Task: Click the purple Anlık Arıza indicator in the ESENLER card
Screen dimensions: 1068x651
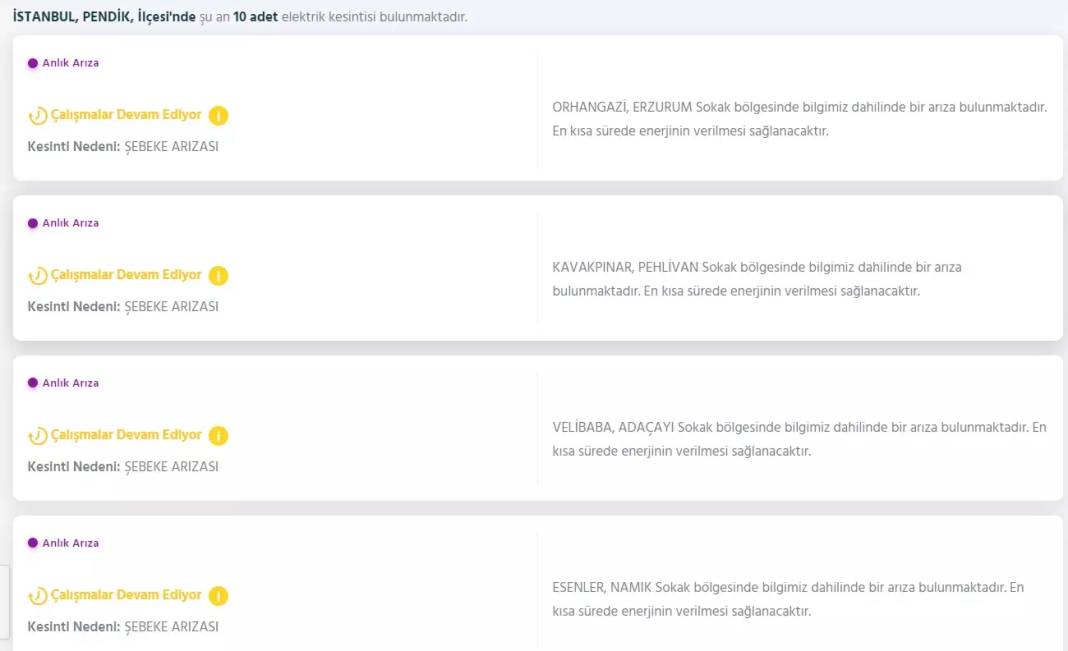Action: click(x=31, y=542)
